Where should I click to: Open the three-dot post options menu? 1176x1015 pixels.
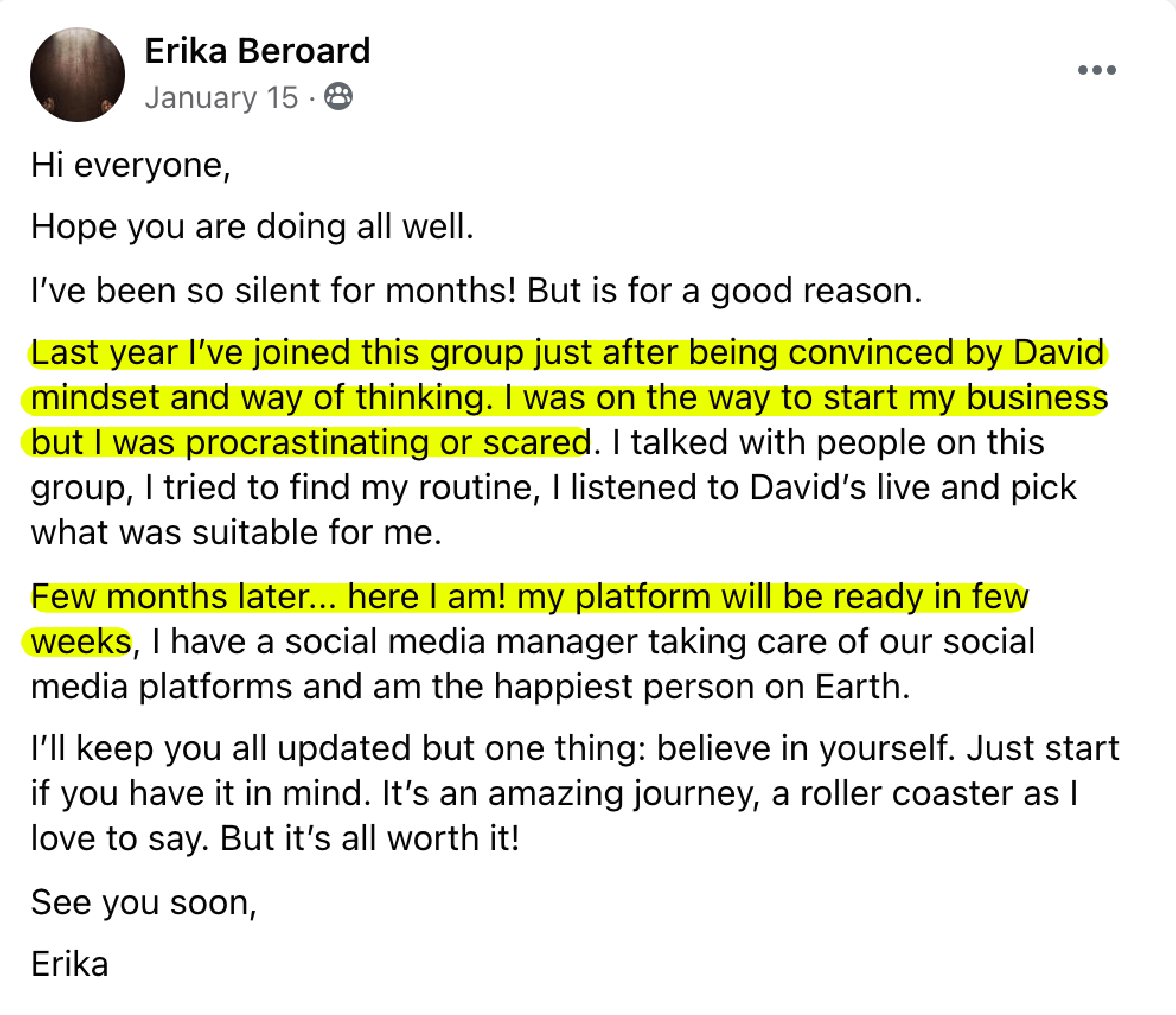(1097, 70)
